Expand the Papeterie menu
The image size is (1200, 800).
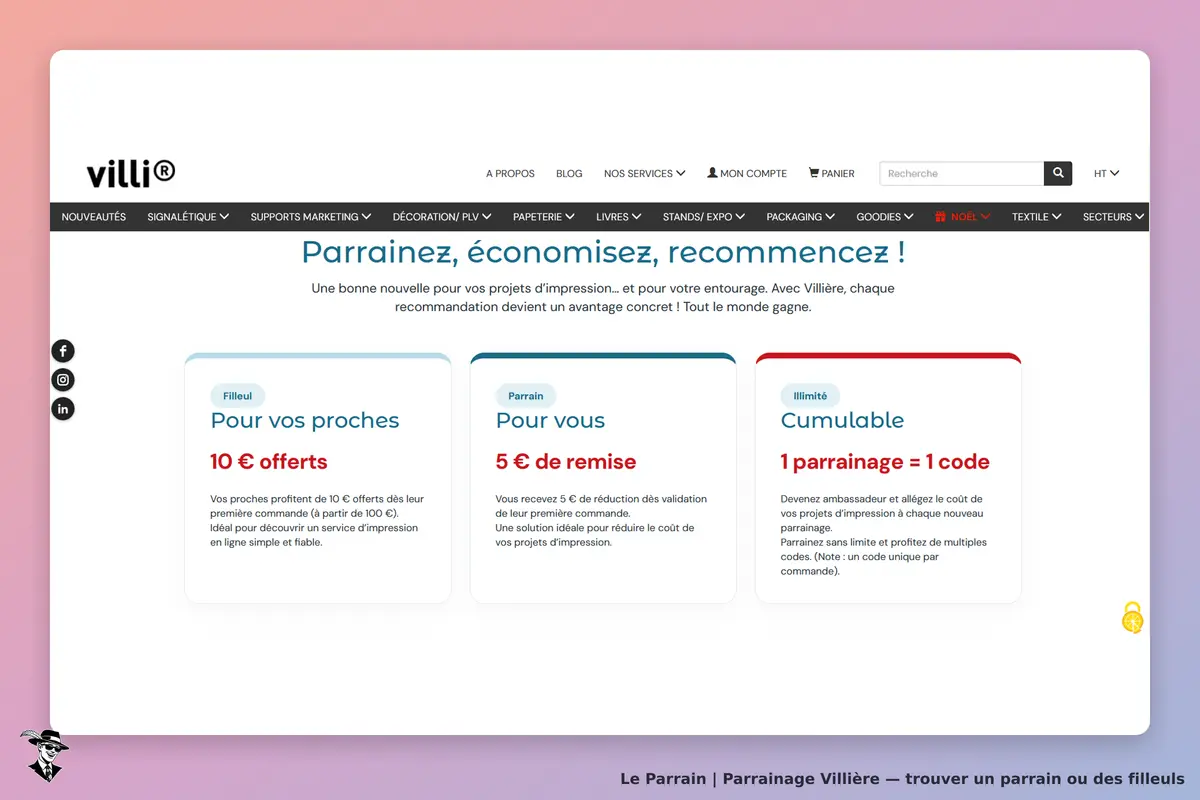(544, 217)
